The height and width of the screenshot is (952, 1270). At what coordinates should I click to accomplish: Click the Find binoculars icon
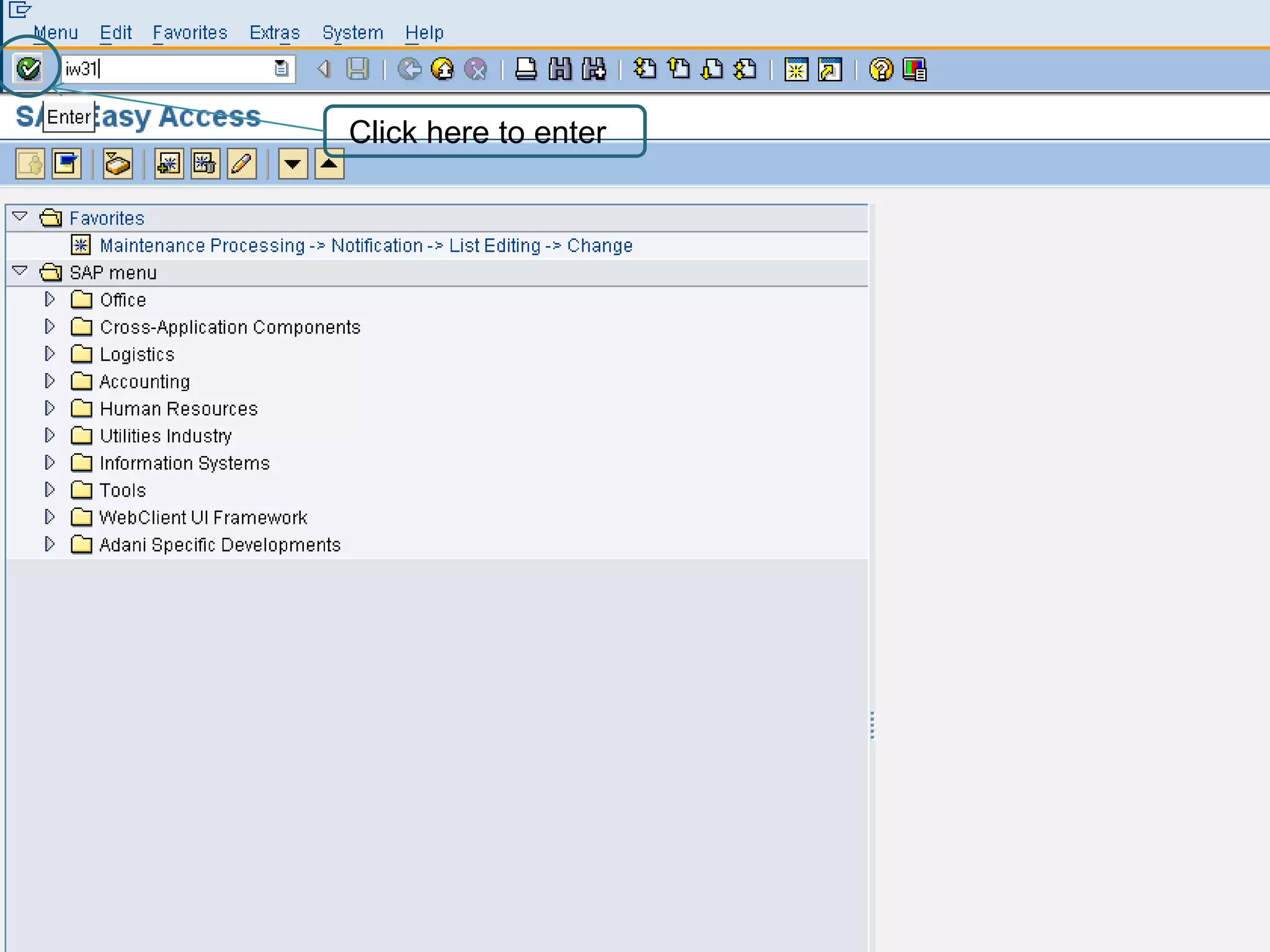click(x=560, y=69)
